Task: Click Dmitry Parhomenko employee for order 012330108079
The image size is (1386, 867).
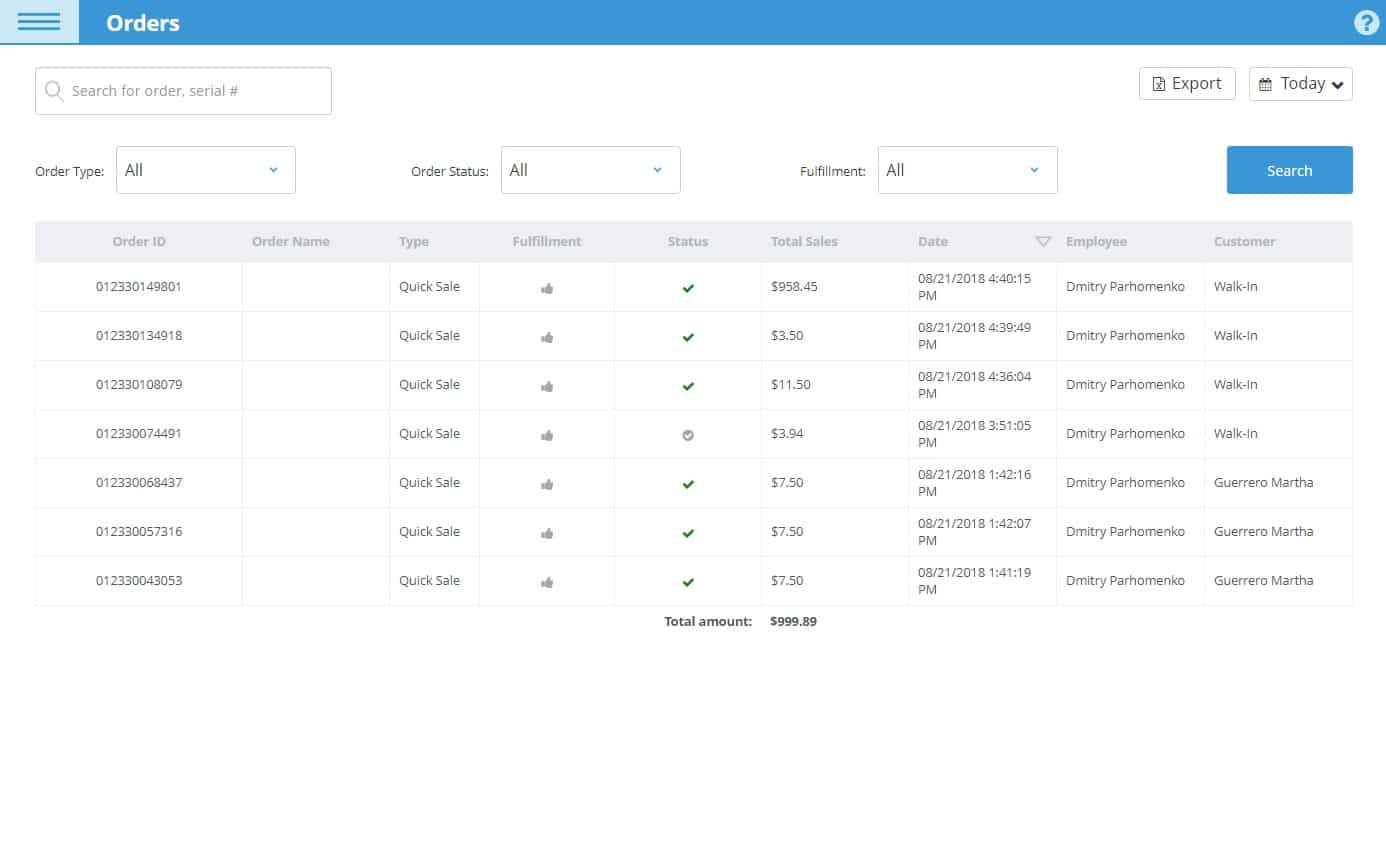Action: [x=1125, y=385]
